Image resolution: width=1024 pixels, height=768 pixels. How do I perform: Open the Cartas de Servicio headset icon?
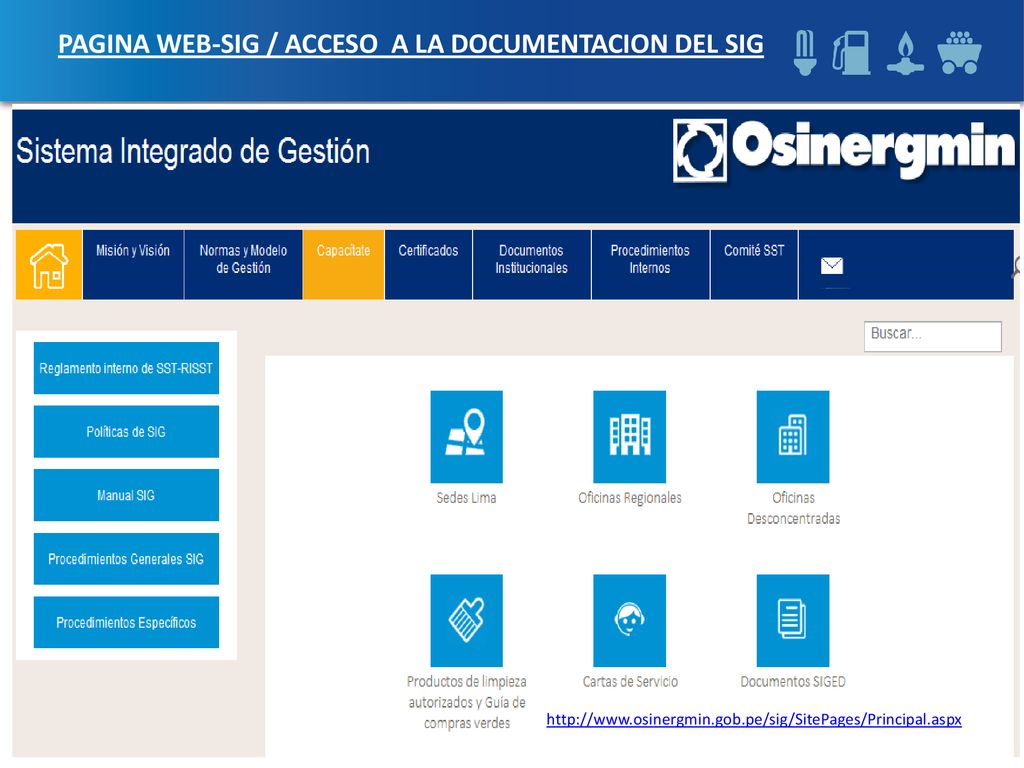point(630,620)
